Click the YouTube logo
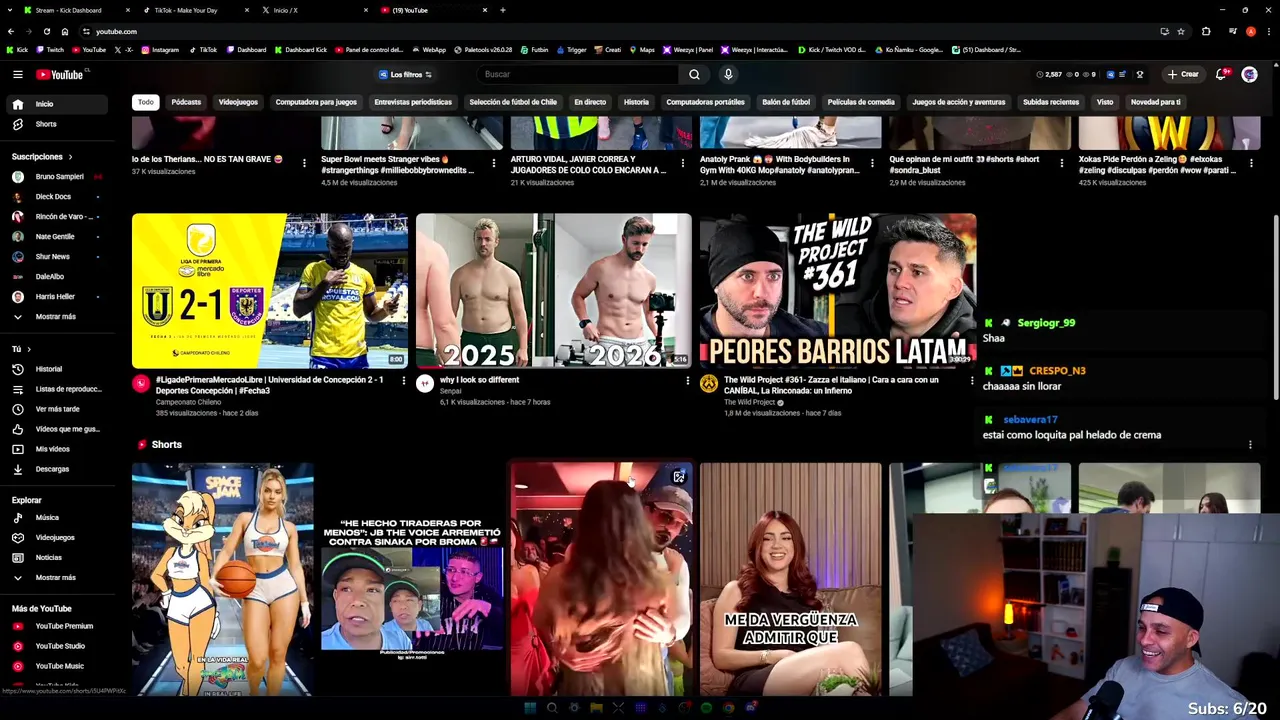This screenshot has width=1280, height=720. click(61, 74)
